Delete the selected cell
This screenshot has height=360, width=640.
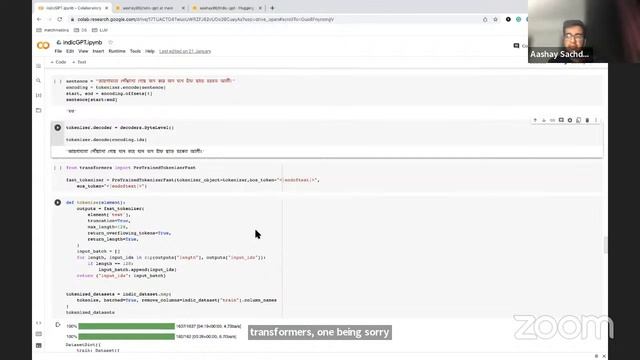pyautogui.click(x=587, y=120)
